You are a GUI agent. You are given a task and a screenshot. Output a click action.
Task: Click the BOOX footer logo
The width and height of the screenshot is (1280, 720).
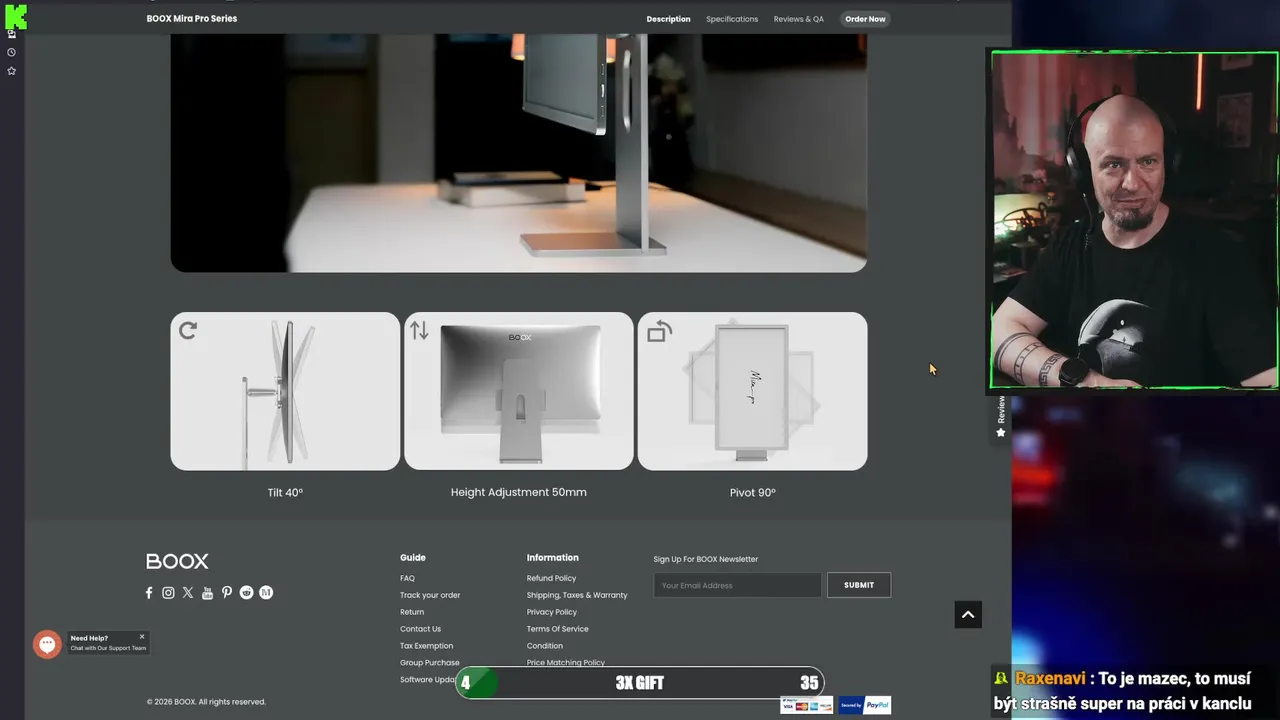[x=177, y=561]
